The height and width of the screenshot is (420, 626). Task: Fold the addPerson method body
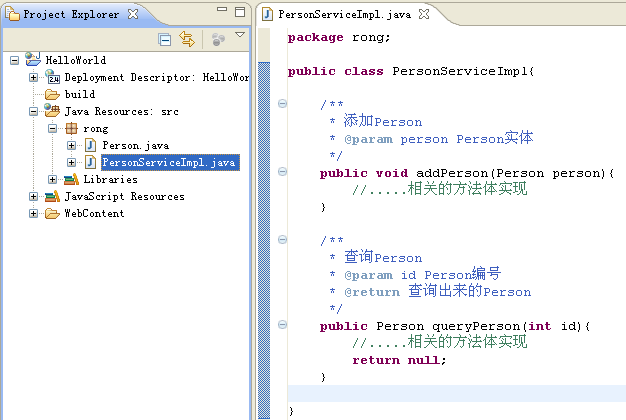282,172
